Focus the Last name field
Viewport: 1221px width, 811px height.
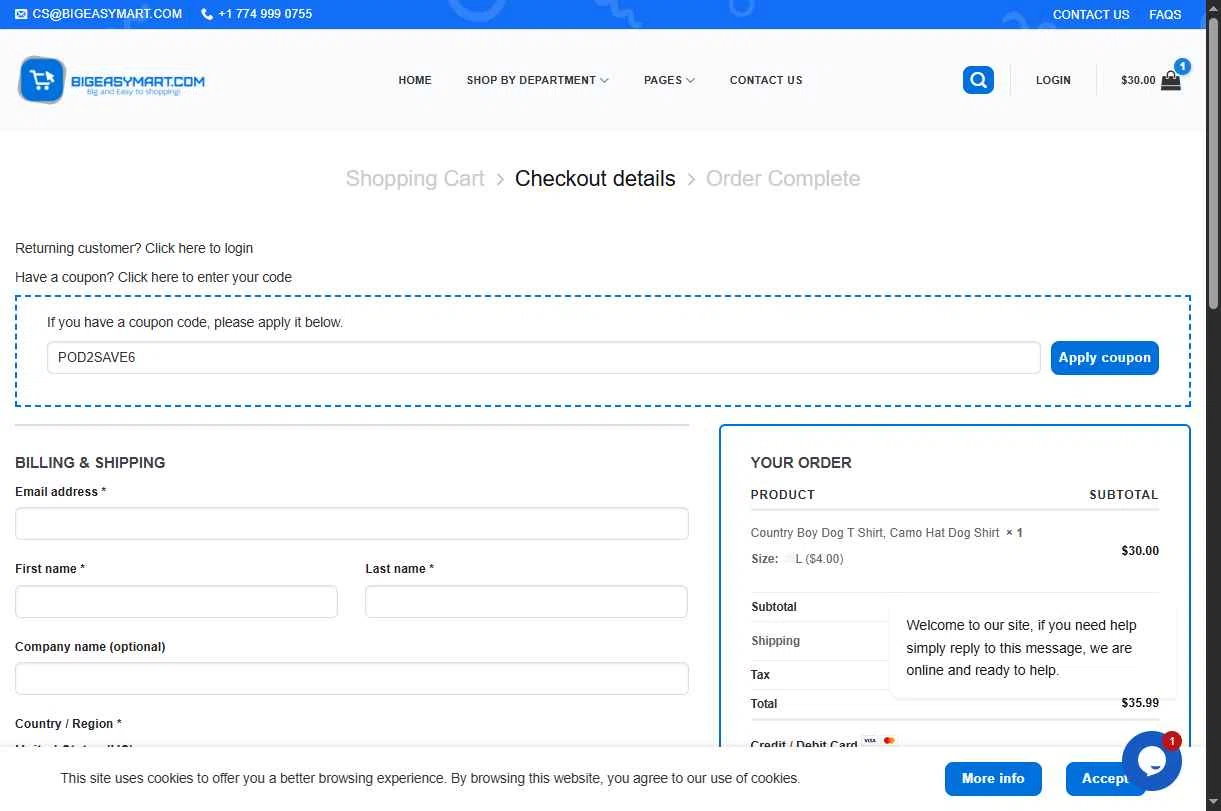point(526,602)
